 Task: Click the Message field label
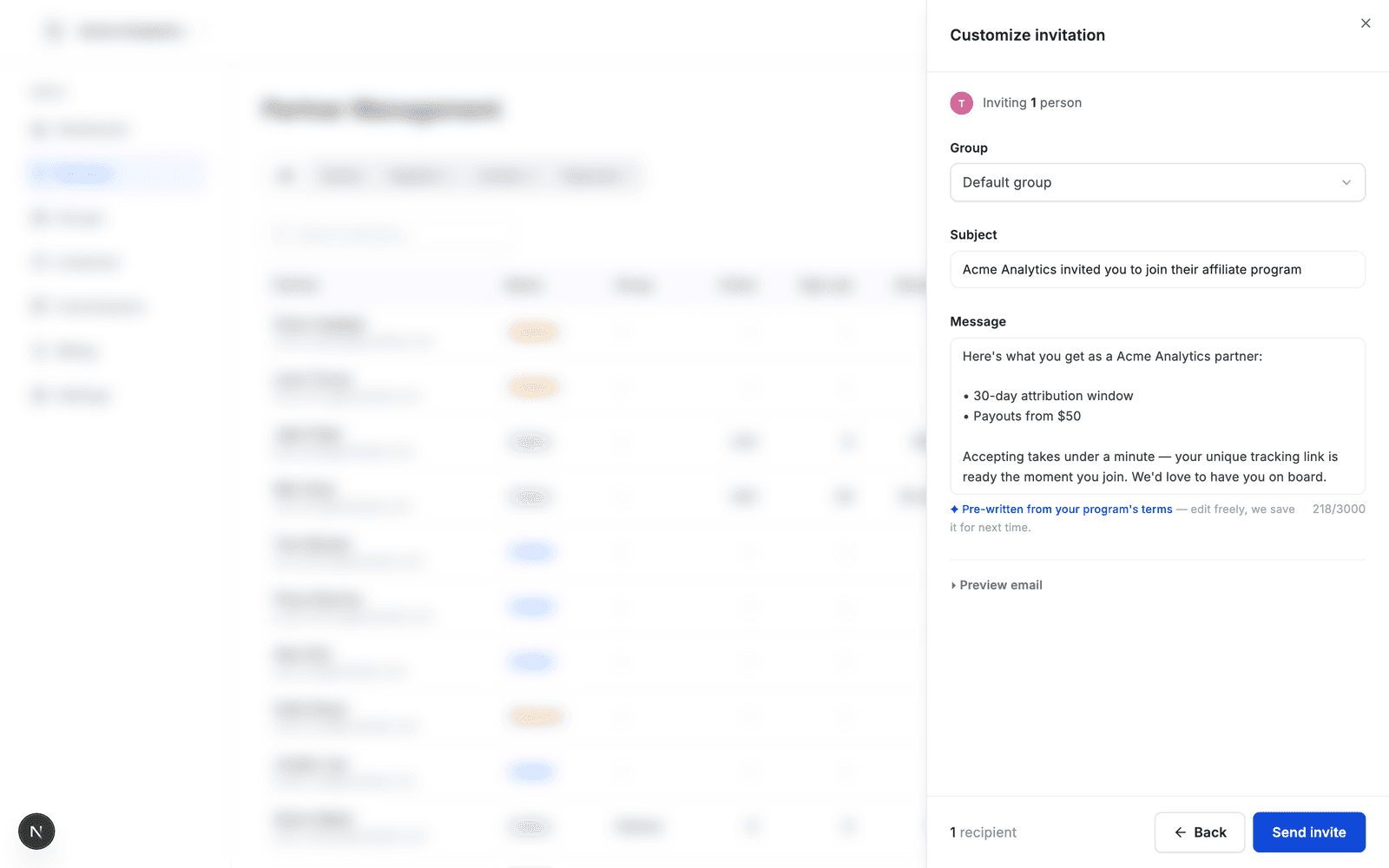click(x=978, y=321)
